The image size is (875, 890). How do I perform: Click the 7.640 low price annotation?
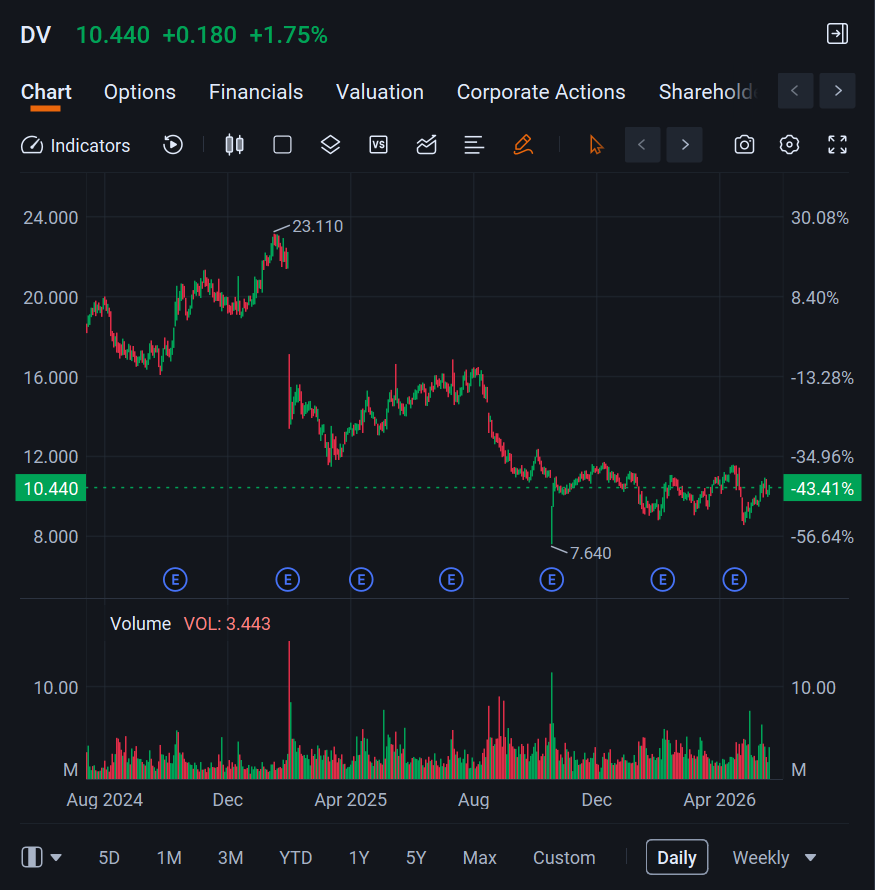pyautogui.click(x=591, y=553)
